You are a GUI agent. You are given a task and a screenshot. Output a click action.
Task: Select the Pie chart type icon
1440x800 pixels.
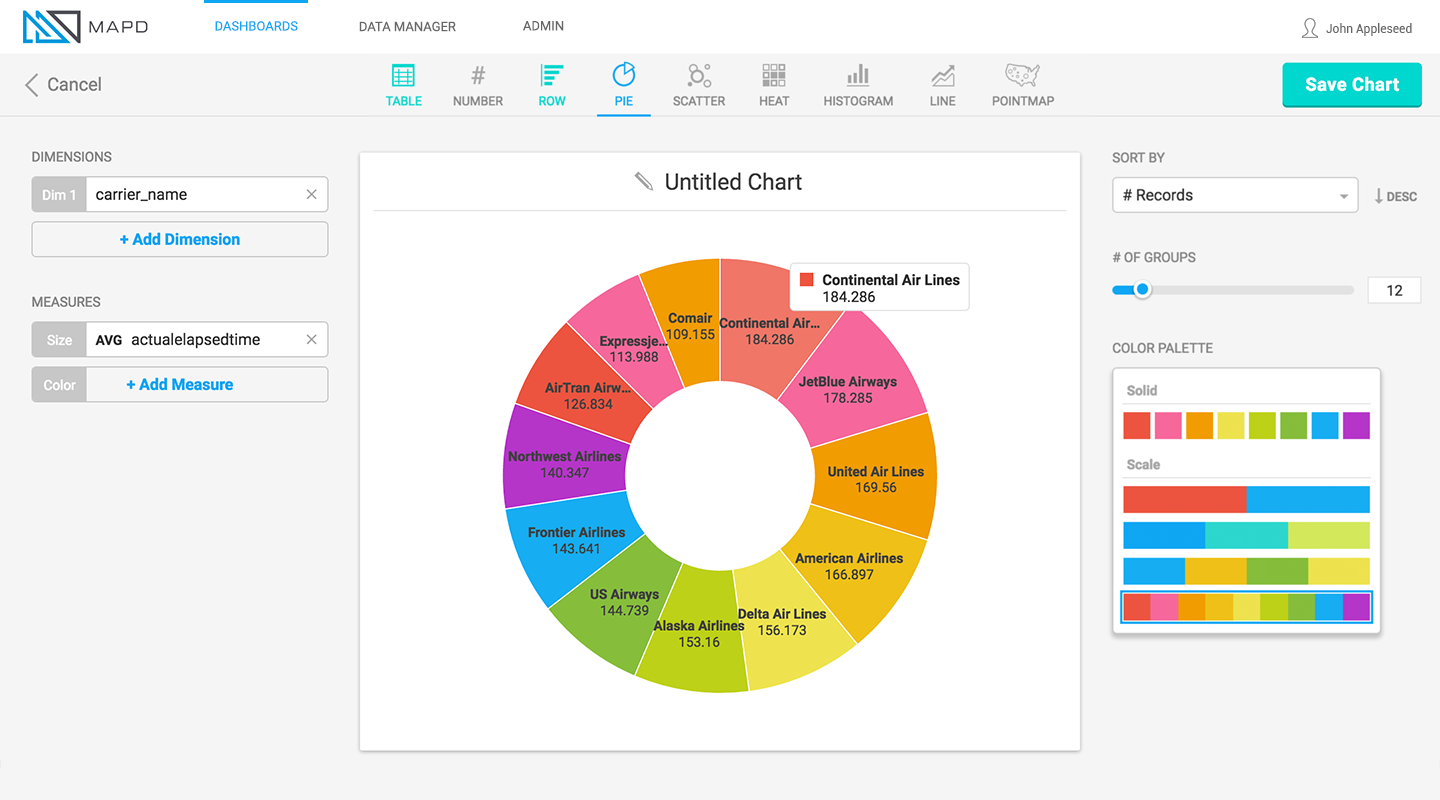tap(624, 75)
